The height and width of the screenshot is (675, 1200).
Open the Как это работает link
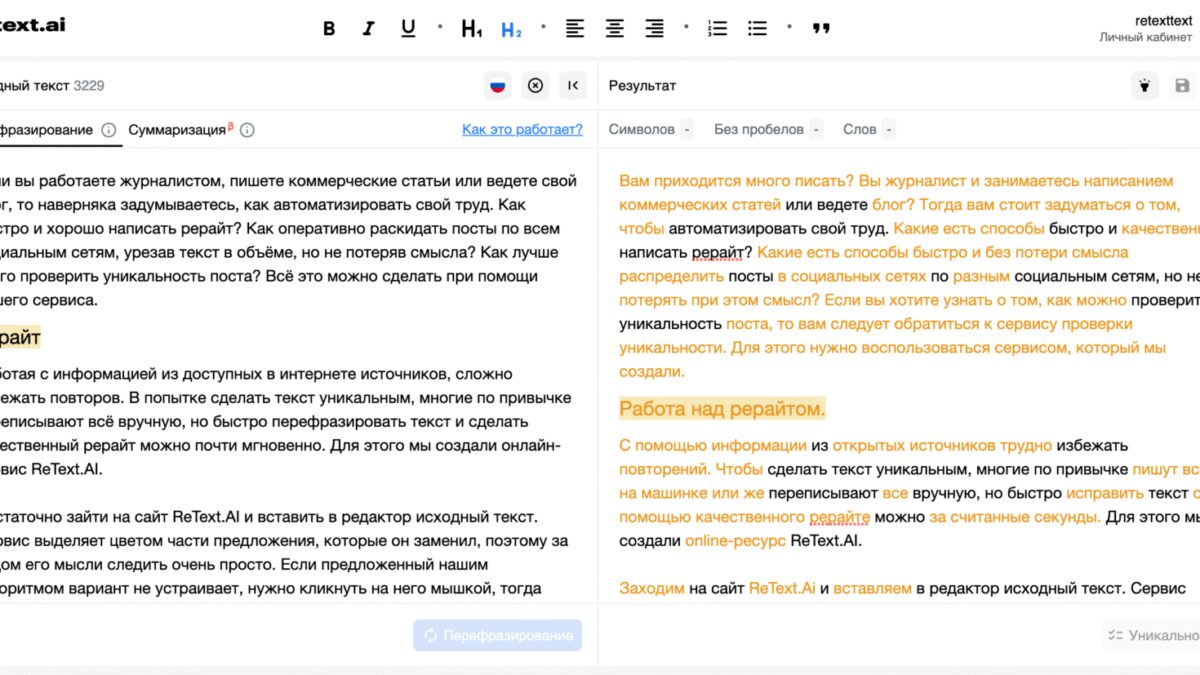521,129
